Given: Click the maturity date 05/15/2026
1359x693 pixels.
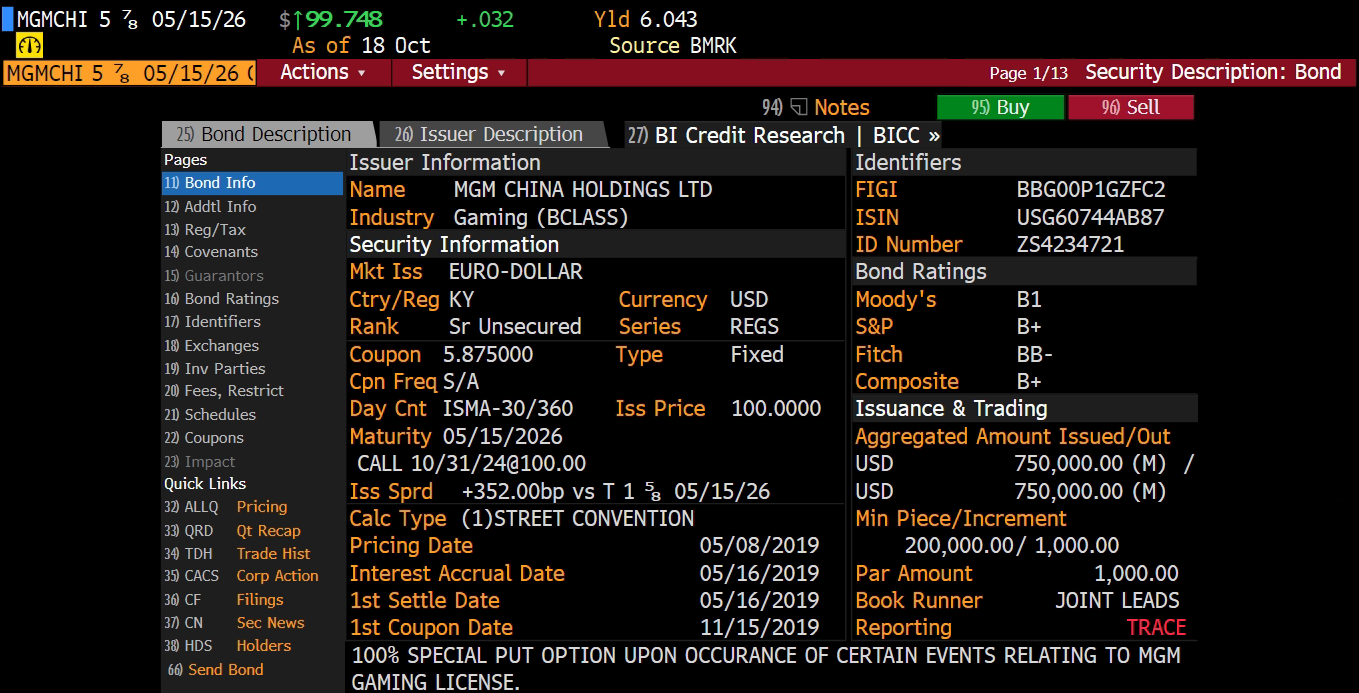Looking at the screenshot, I should [502, 437].
